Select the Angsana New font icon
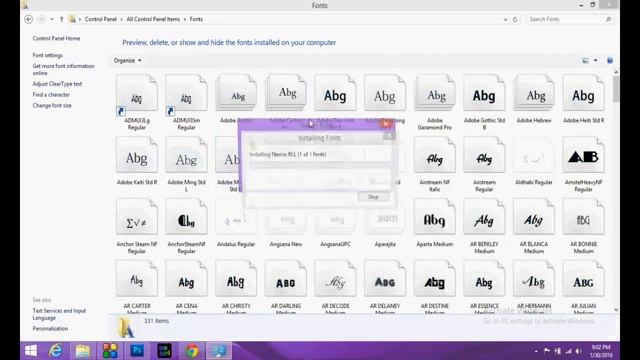 pyautogui.click(x=286, y=217)
